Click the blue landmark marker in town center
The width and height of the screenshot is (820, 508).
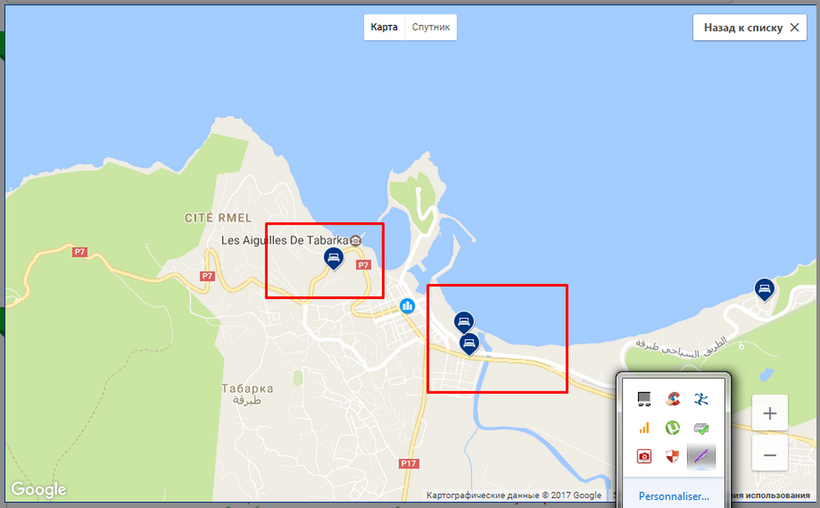(407, 306)
